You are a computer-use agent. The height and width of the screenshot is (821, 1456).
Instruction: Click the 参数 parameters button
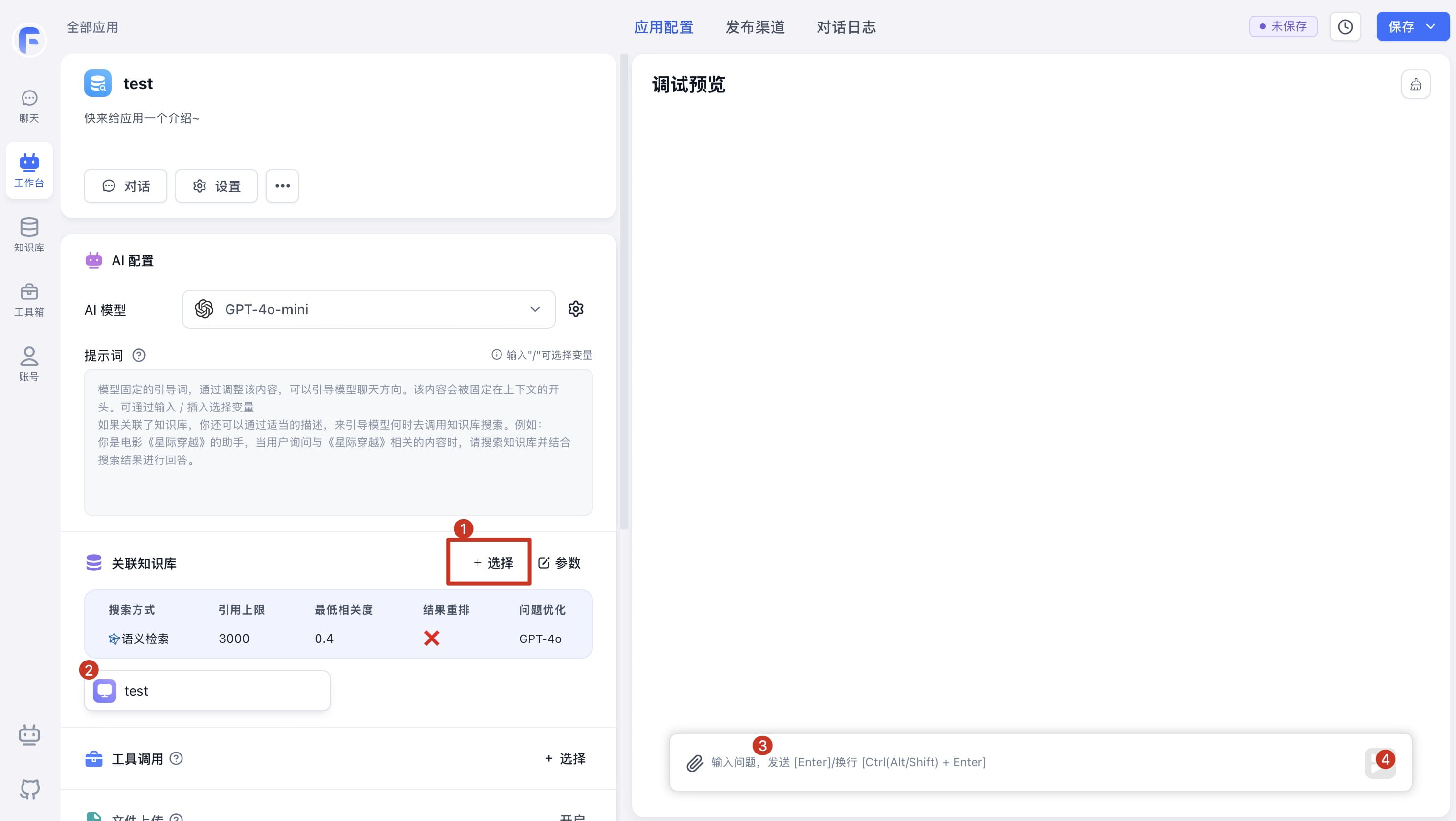click(x=559, y=563)
